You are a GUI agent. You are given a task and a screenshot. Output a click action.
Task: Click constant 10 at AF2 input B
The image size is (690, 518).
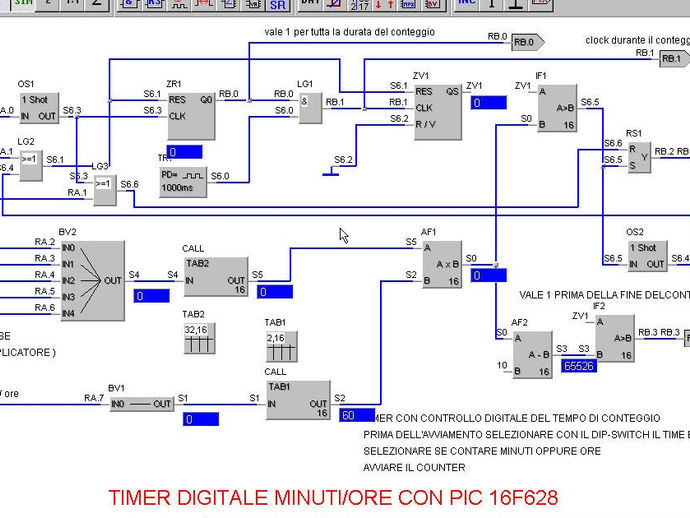coord(502,365)
